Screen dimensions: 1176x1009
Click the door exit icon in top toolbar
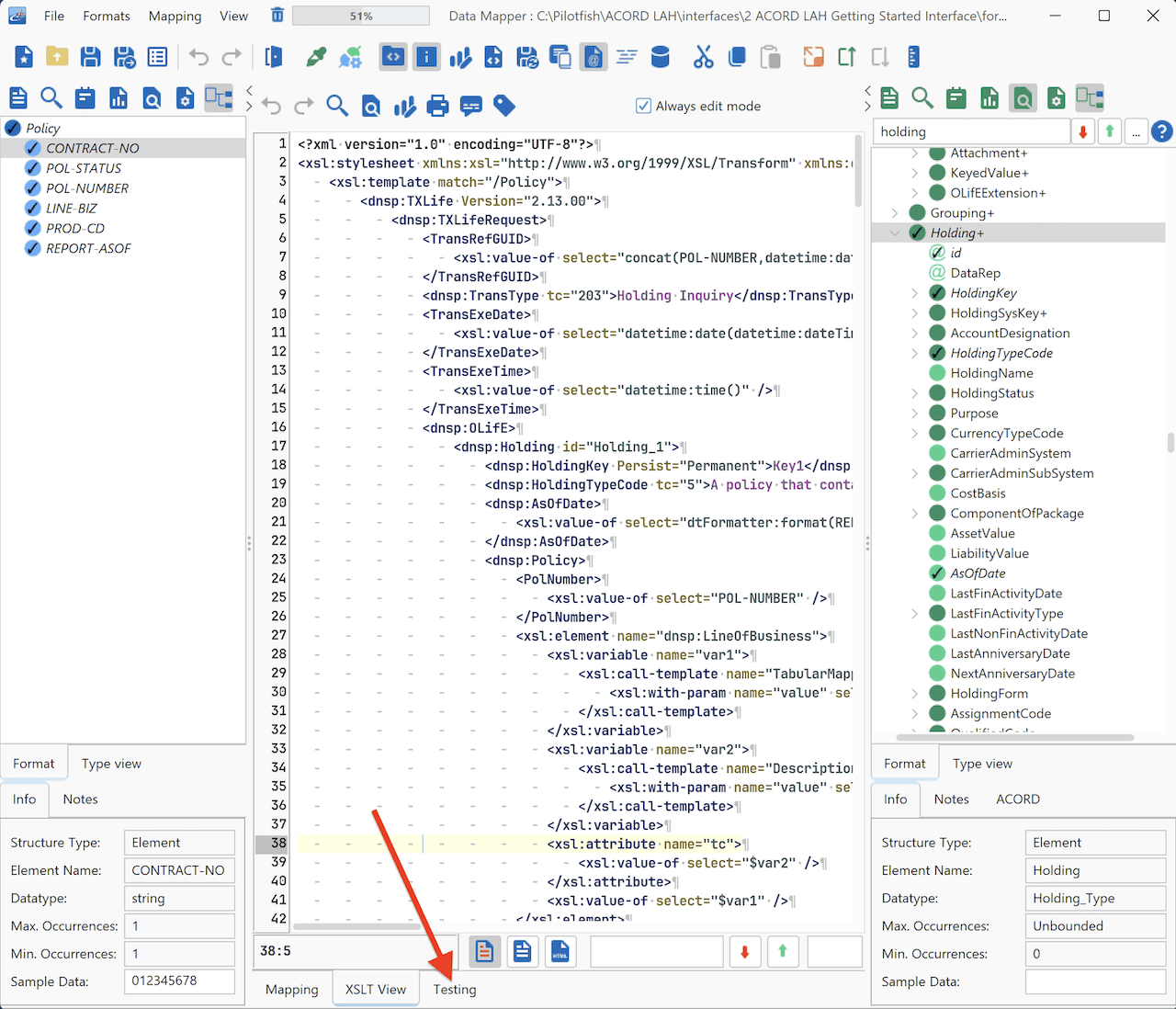tap(273, 57)
